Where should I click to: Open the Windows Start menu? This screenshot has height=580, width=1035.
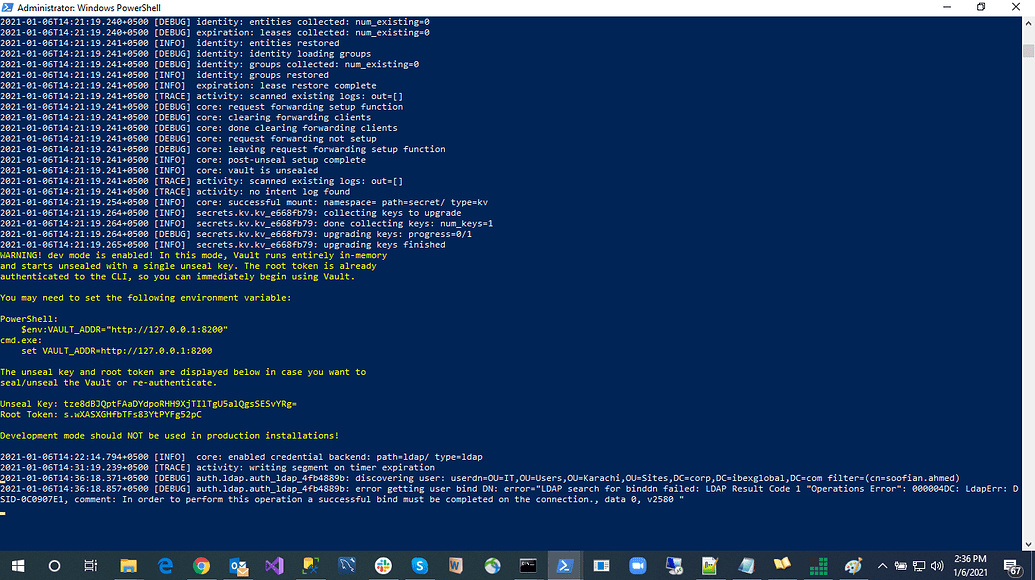18,565
